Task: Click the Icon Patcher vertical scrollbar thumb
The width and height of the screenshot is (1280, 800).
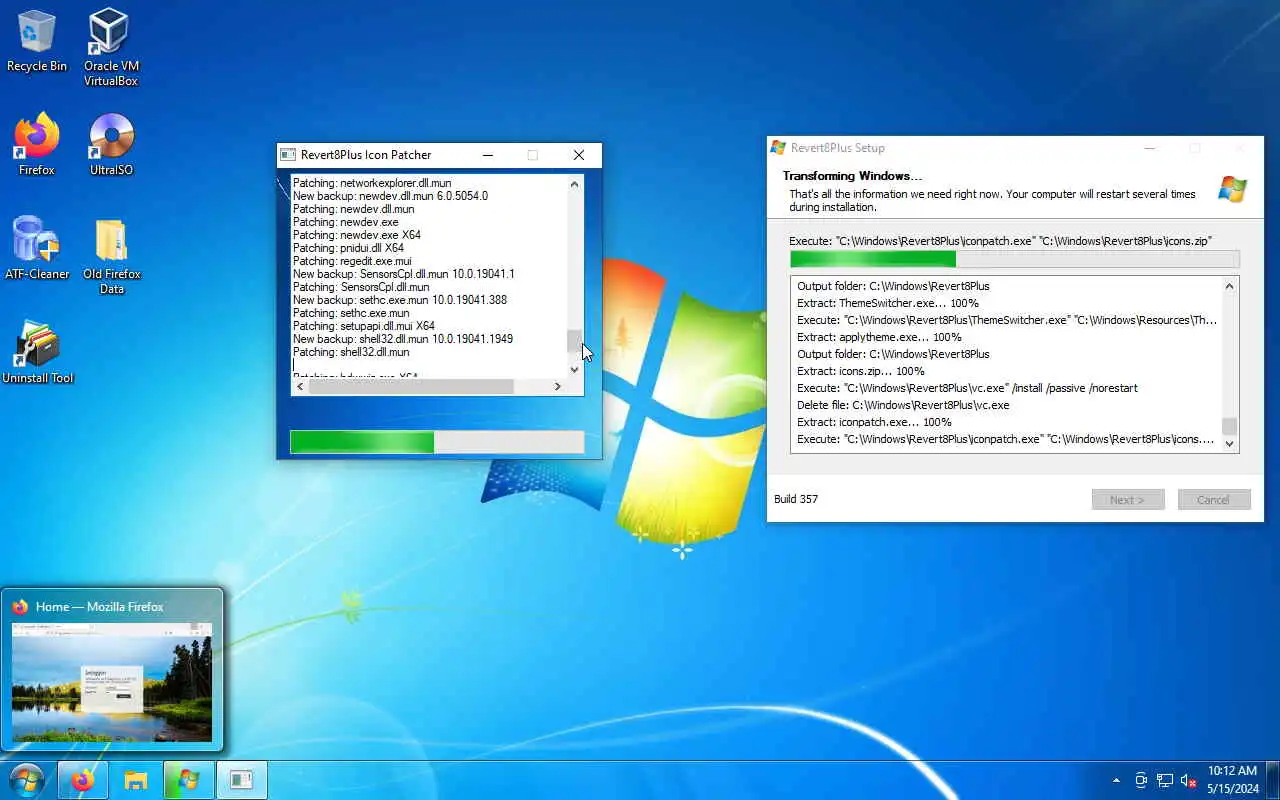Action: [x=575, y=342]
